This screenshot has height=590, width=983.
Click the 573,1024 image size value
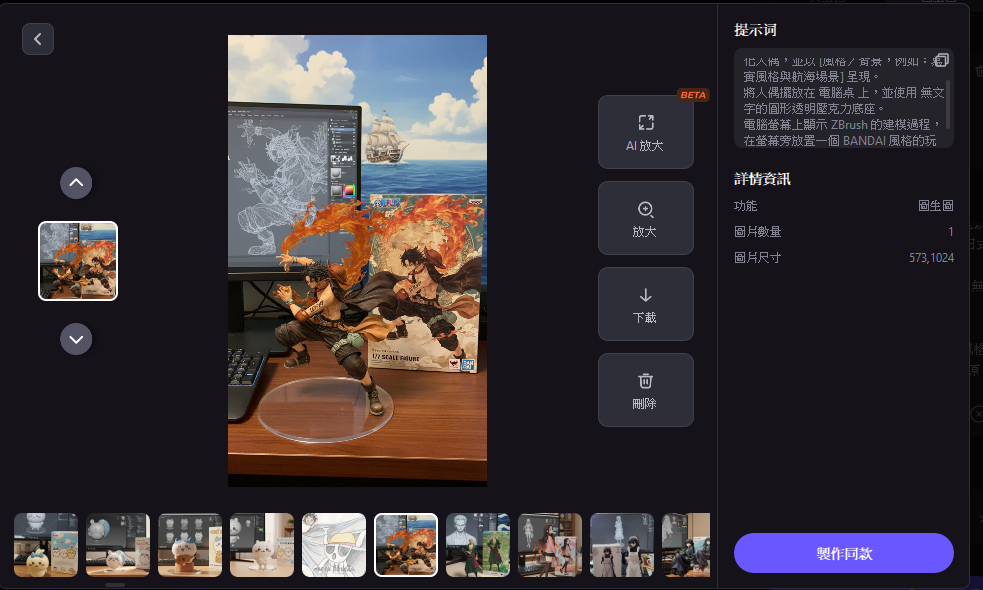tap(932, 258)
